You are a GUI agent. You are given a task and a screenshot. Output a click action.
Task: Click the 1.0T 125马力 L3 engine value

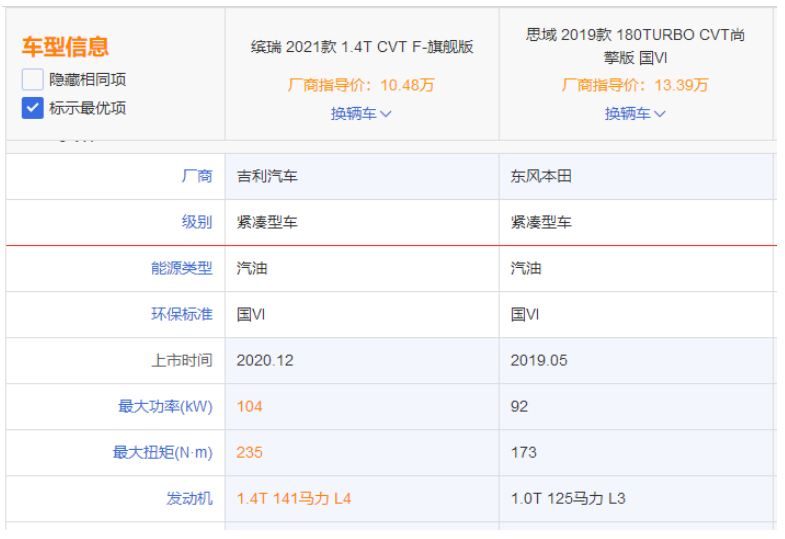[x=568, y=498]
